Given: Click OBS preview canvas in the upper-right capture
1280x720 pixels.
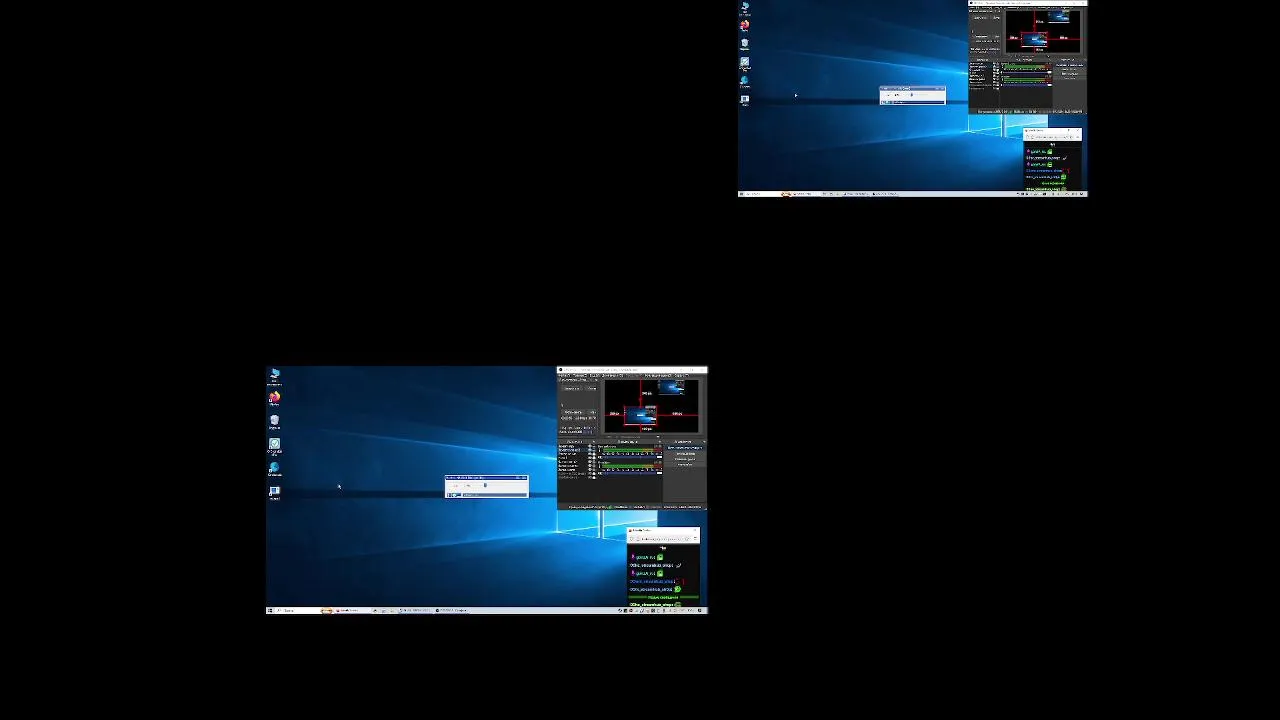Looking at the screenshot, I should [1043, 32].
